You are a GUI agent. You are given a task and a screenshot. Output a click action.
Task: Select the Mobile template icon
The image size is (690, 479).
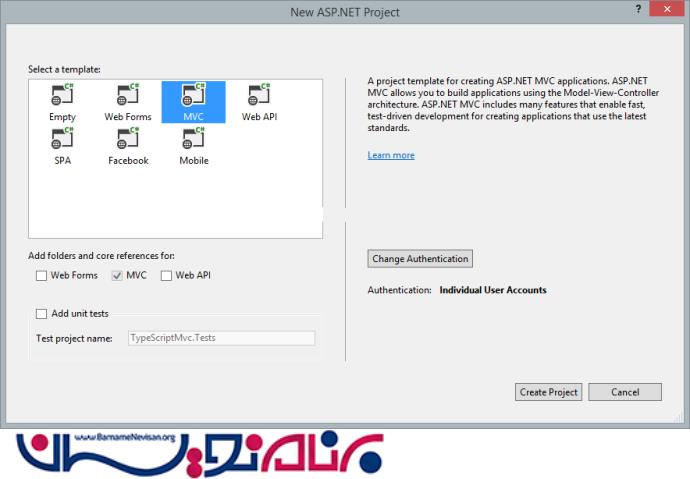pos(193,138)
